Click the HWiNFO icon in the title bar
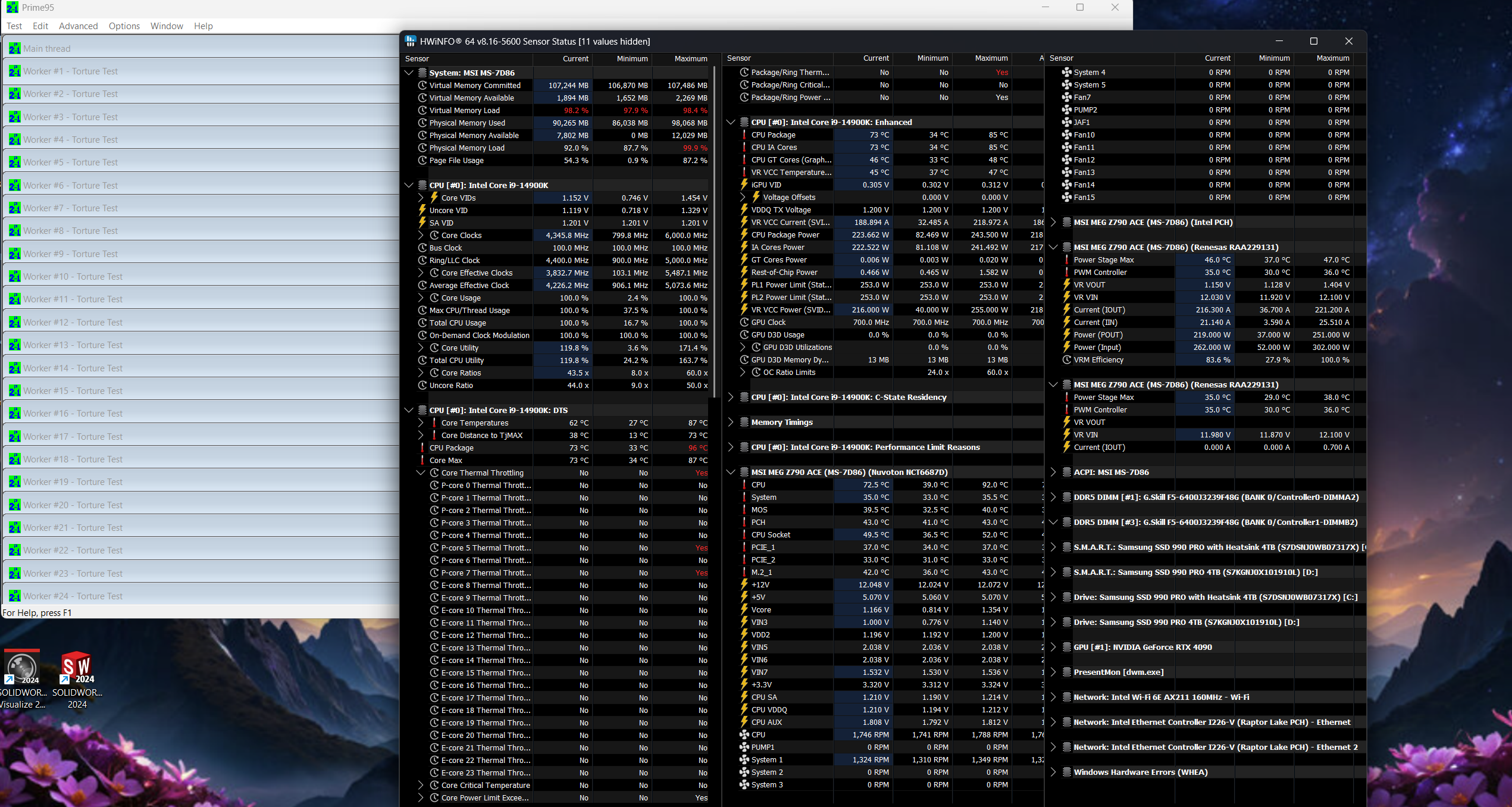The height and width of the screenshot is (807, 1512). pos(411,41)
